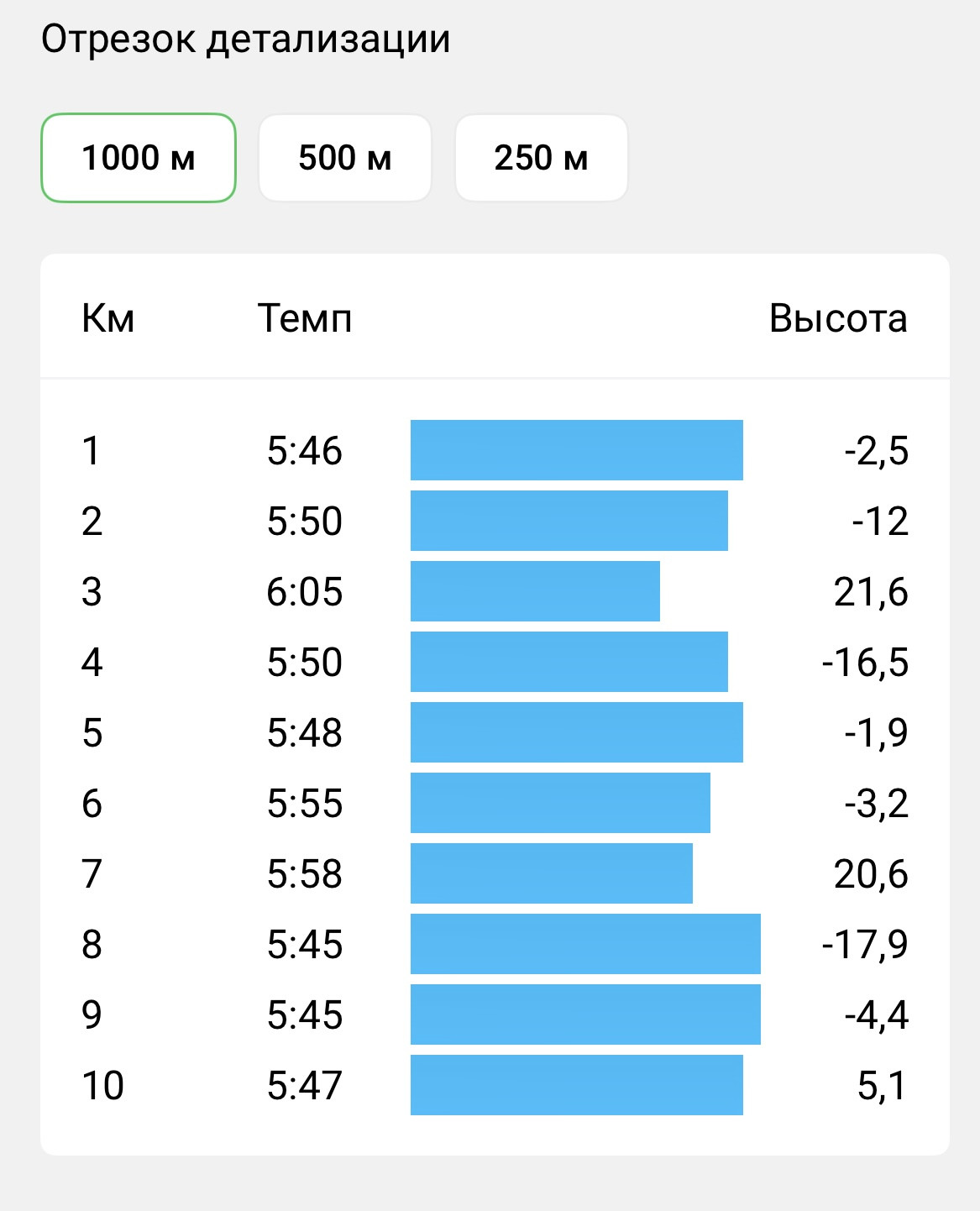Tap the 6:05 pace value
The height and width of the screenshot is (1211, 980).
pos(305,592)
